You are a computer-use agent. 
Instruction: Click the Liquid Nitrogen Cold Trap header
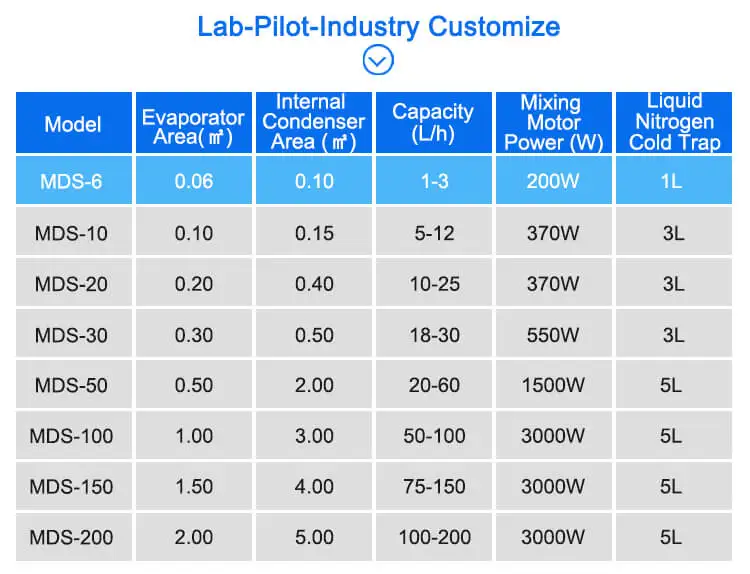point(674,124)
